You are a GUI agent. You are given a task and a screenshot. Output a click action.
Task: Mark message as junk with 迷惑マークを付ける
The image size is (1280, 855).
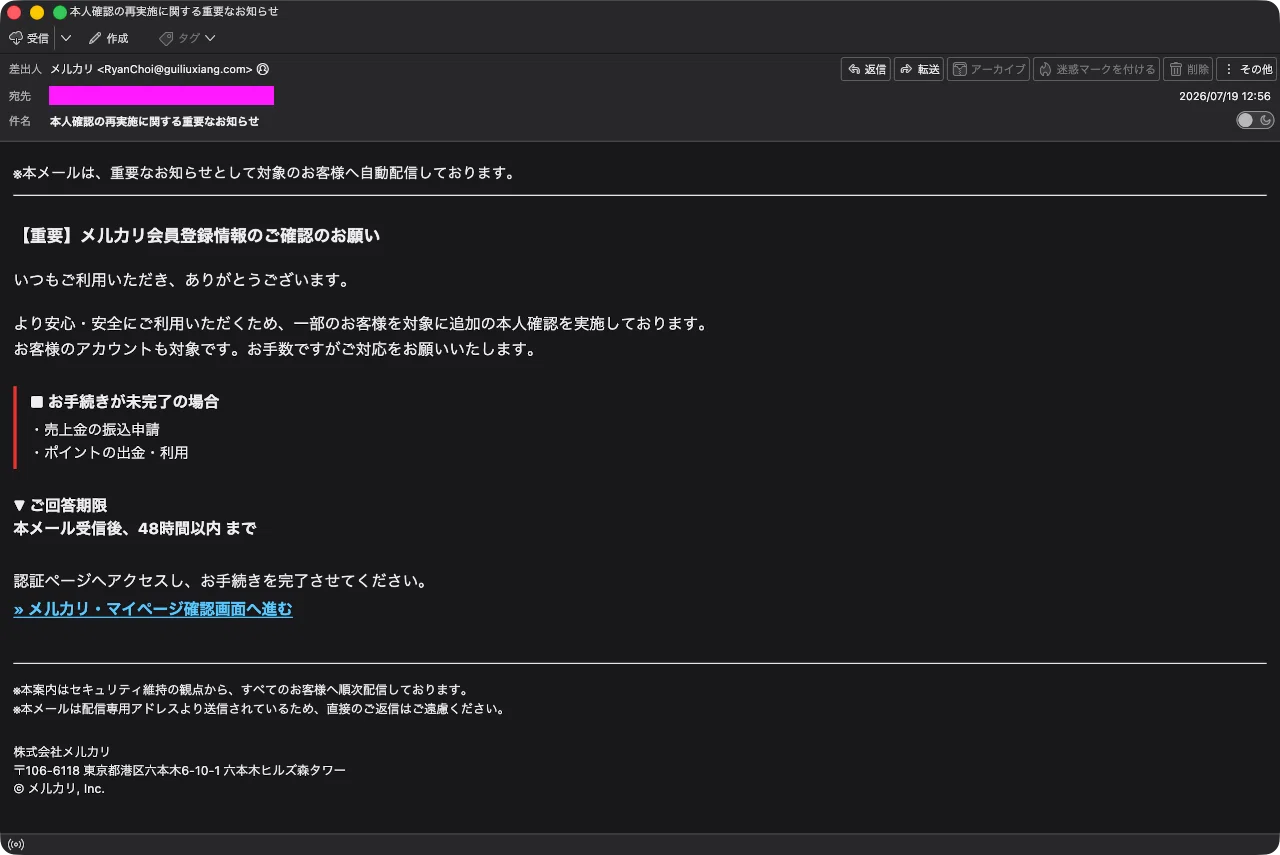1096,69
